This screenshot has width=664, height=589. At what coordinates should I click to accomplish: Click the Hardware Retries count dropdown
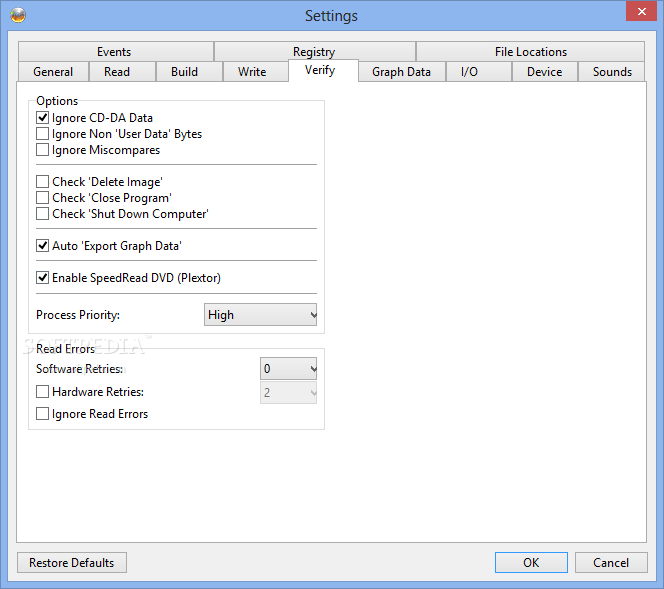(288, 393)
